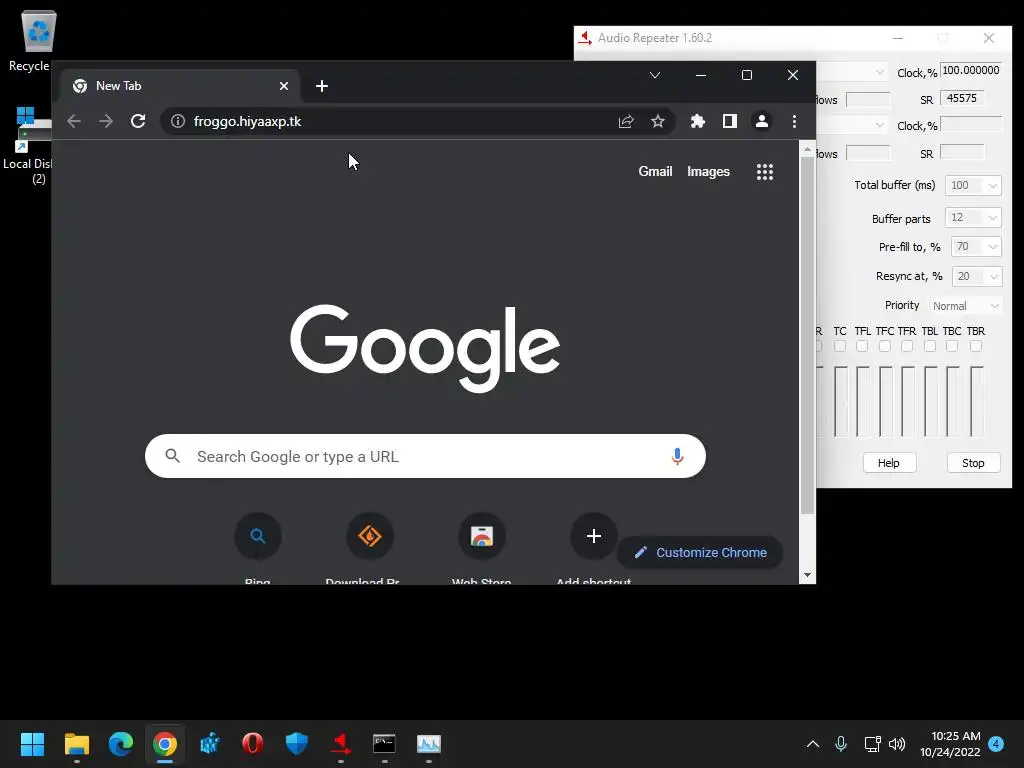This screenshot has width=1024, height=768.
Task: Toggle TBC channel checkbox in Audio Repeater
Action: 952,346
